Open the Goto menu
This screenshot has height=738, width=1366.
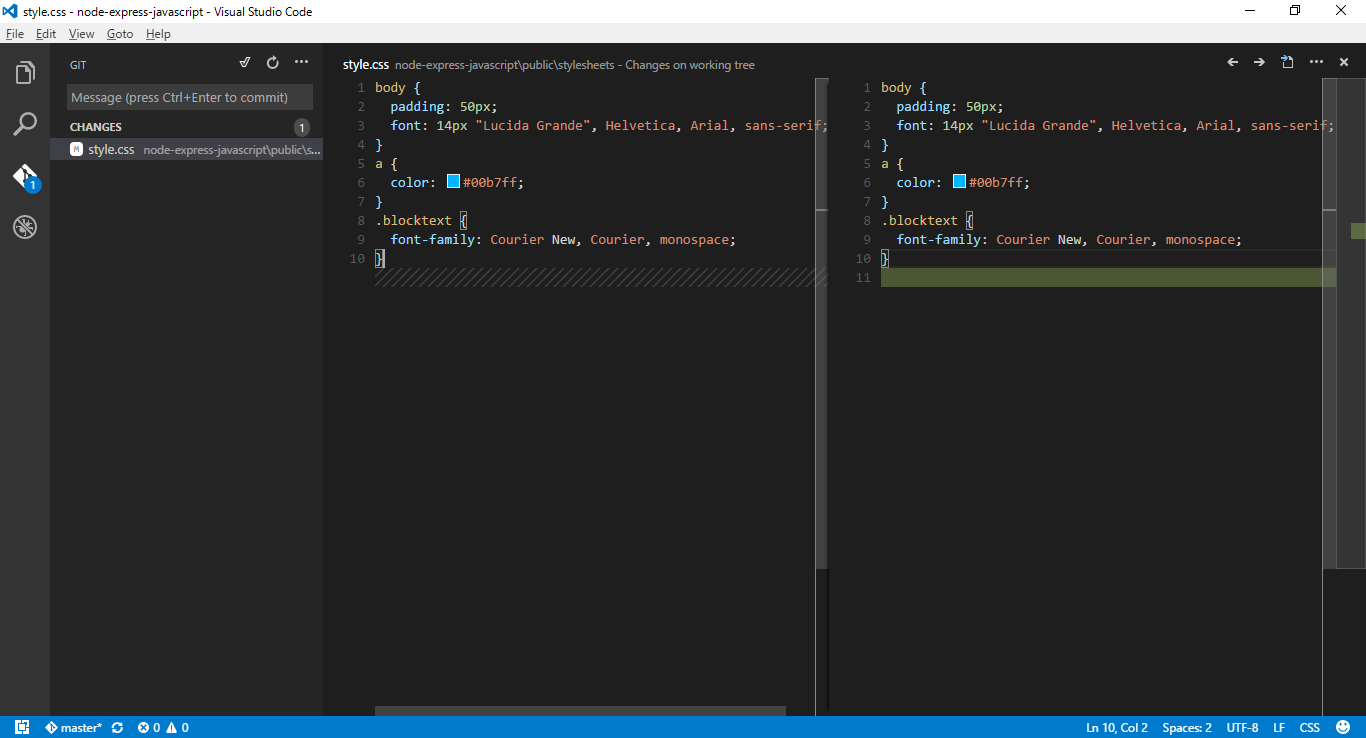coord(120,34)
